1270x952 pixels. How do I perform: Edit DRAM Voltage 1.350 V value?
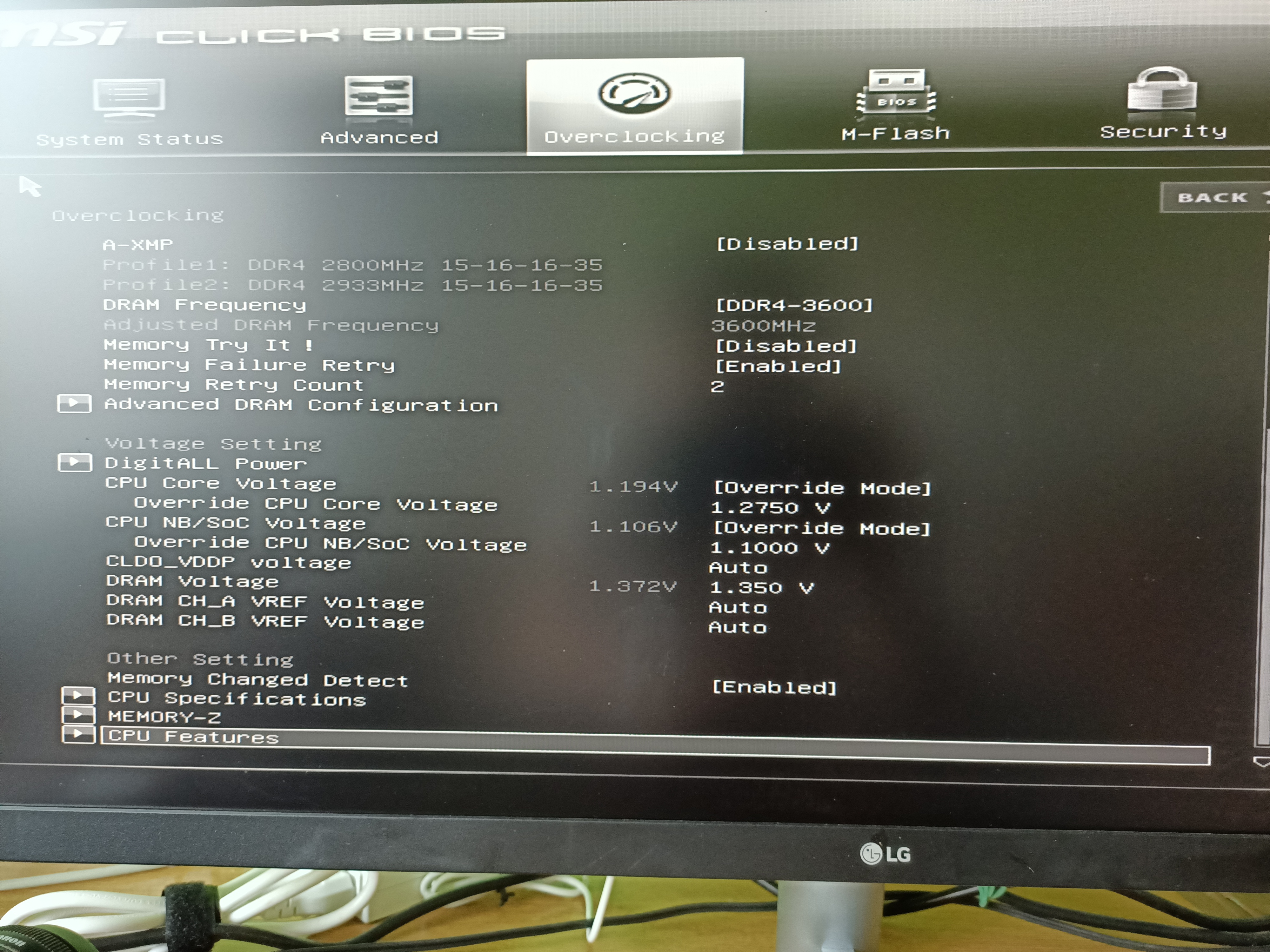(x=762, y=588)
